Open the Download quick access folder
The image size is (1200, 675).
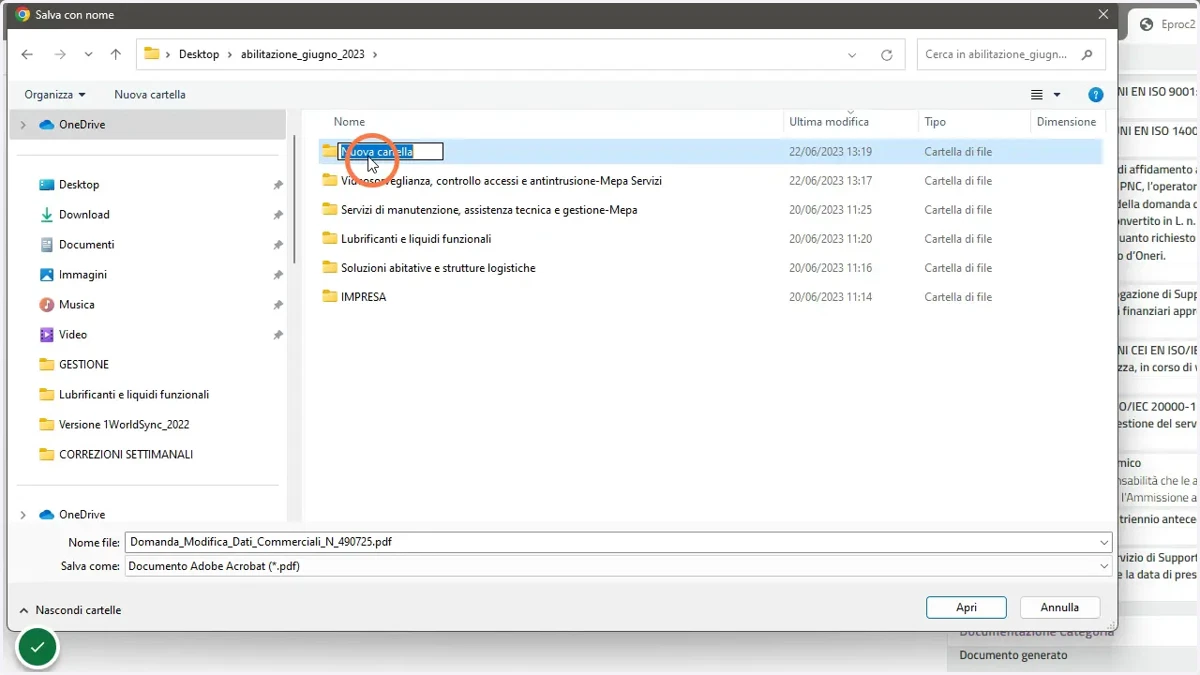click(84, 215)
